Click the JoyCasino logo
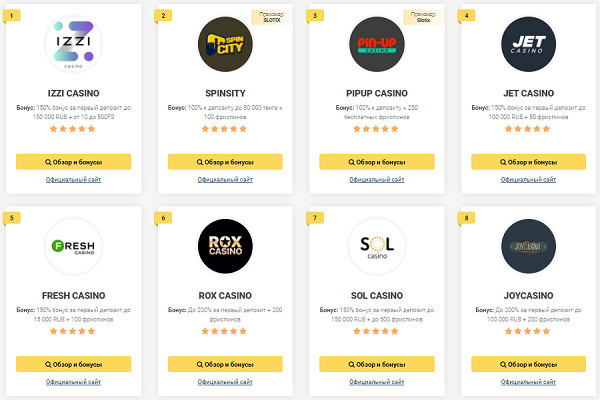Viewport: 600px width, 400px height. 529,246
